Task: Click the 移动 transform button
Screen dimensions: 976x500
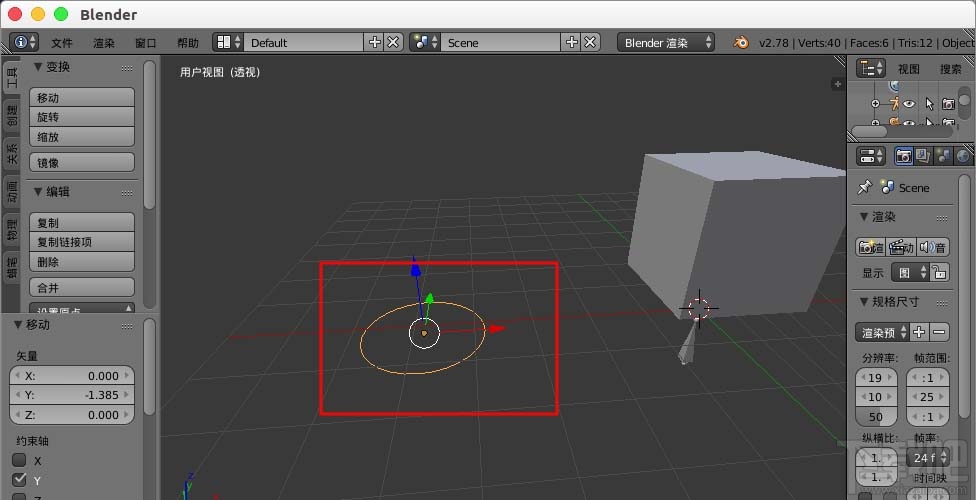Action: [82, 98]
